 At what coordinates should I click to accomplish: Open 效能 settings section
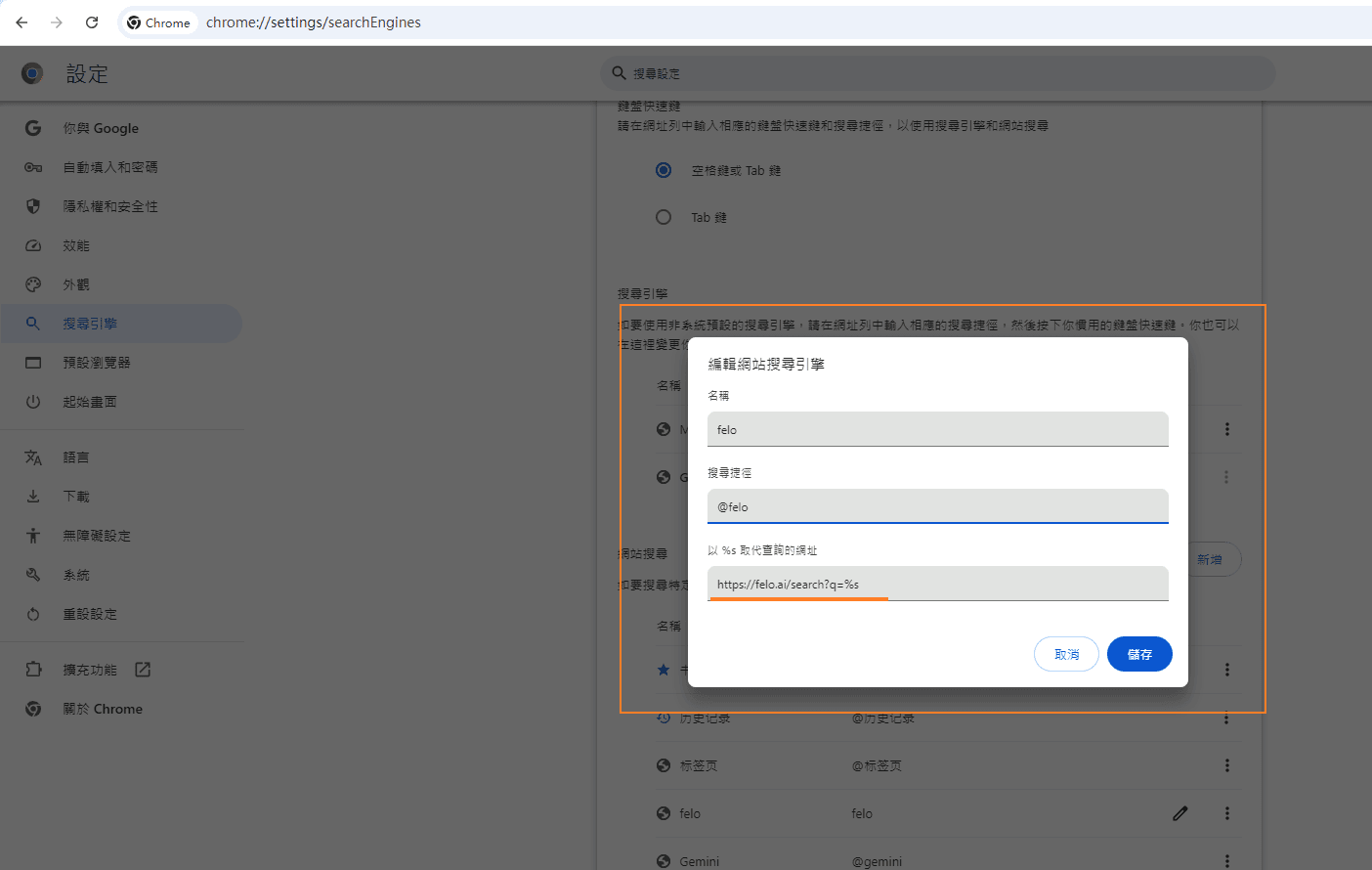[x=121, y=245]
